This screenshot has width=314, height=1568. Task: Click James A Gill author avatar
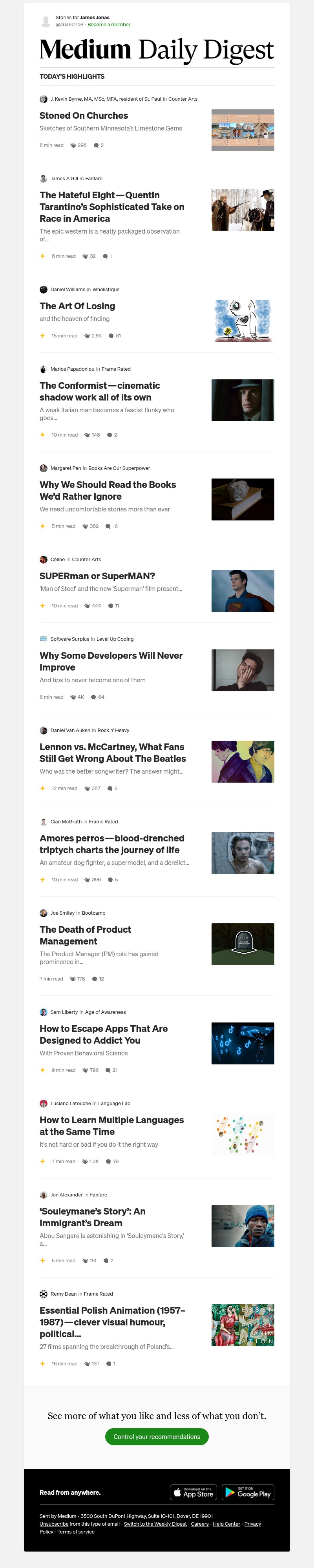(43, 179)
